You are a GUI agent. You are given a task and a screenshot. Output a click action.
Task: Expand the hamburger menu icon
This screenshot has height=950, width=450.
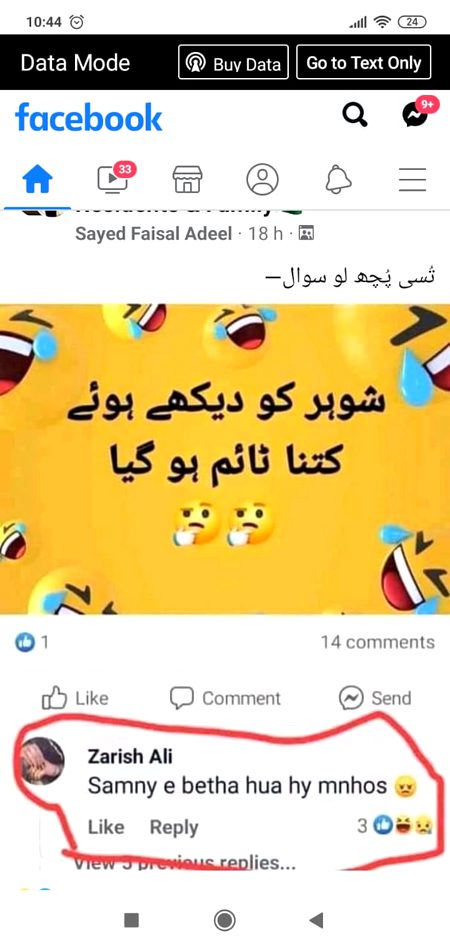pyautogui.click(x=412, y=180)
